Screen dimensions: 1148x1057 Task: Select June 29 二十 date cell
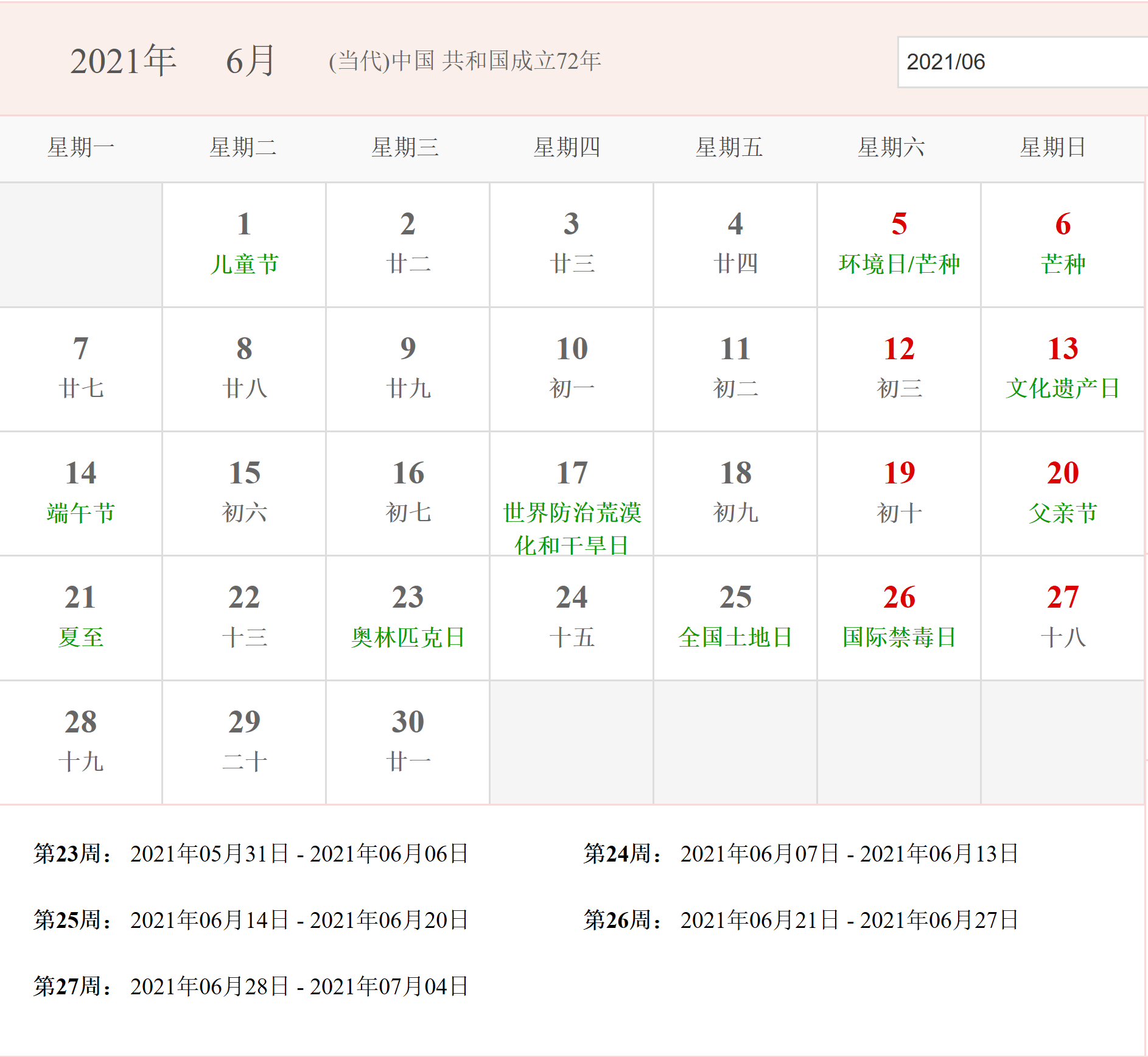[x=244, y=742]
